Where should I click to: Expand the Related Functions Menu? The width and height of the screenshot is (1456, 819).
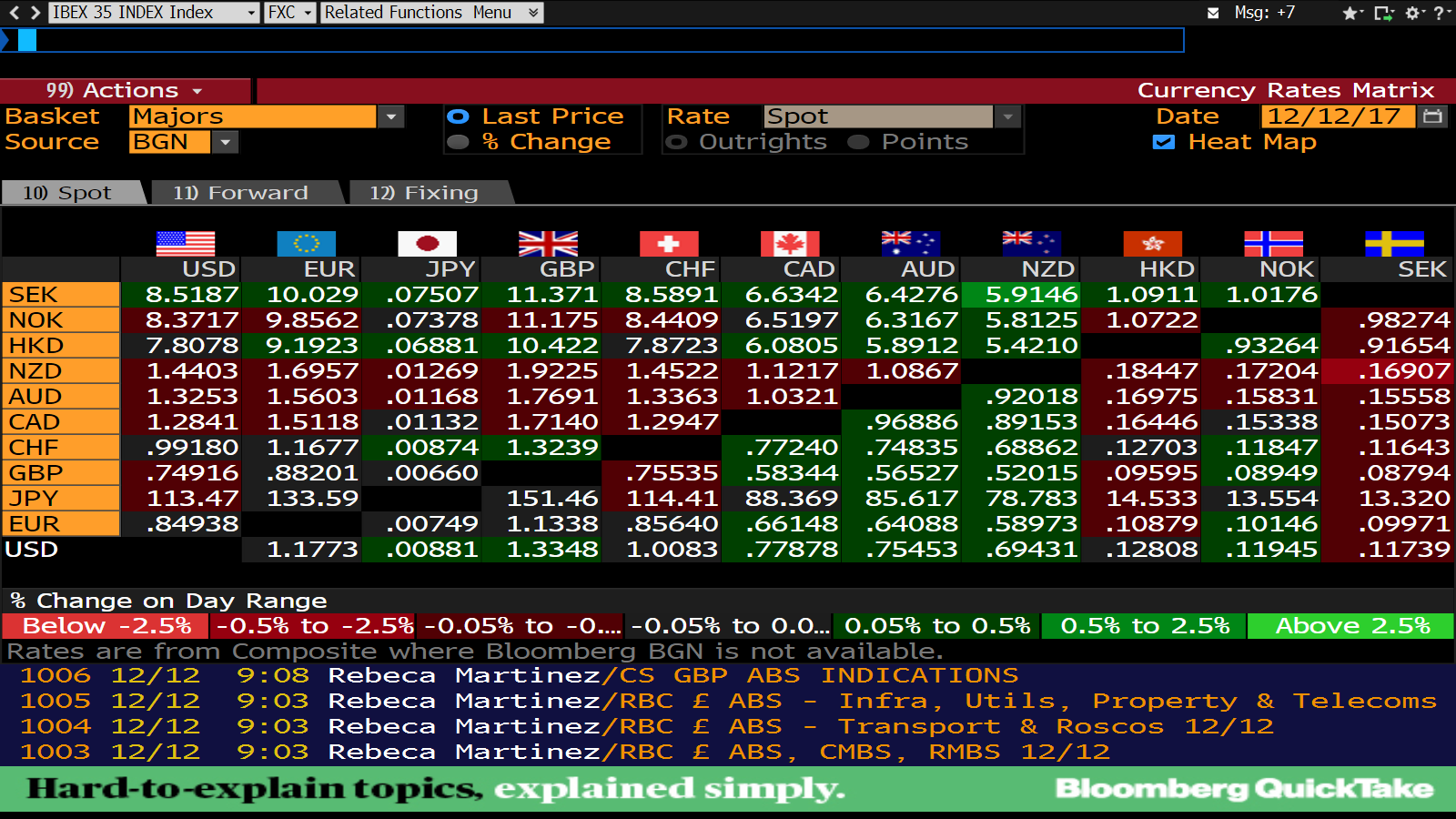pyautogui.click(x=432, y=13)
